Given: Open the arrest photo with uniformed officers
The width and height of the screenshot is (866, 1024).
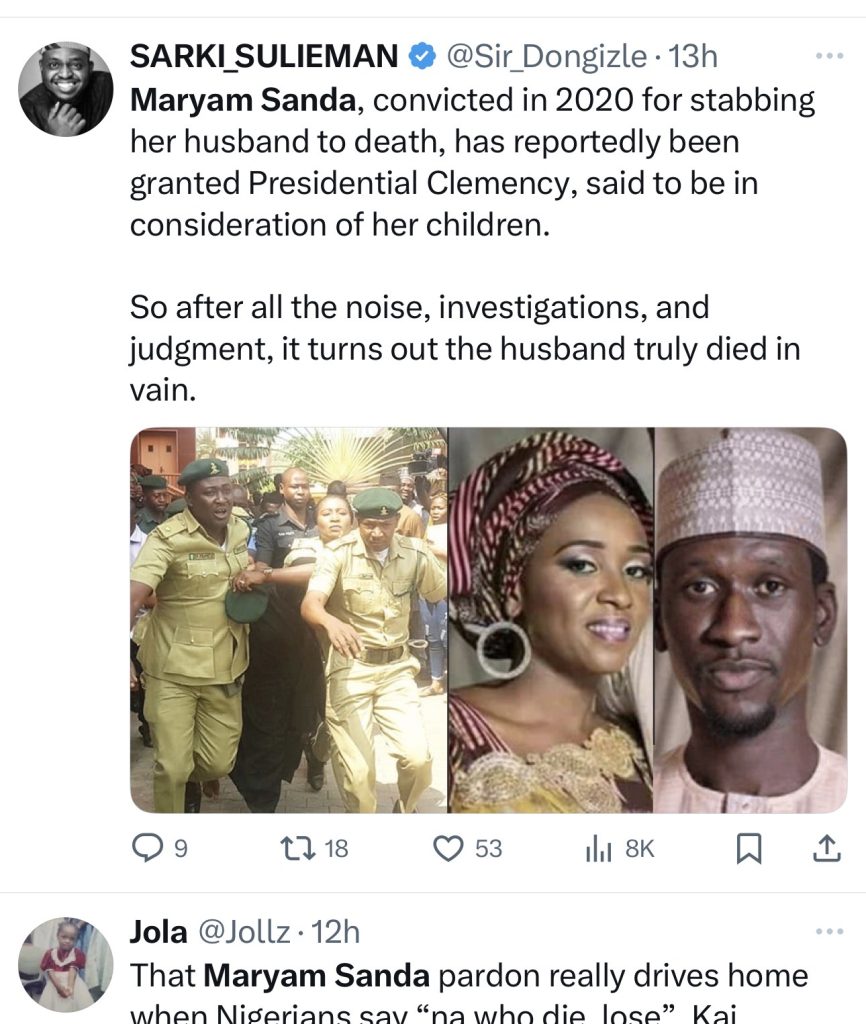Looking at the screenshot, I should pyautogui.click(x=288, y=620).
